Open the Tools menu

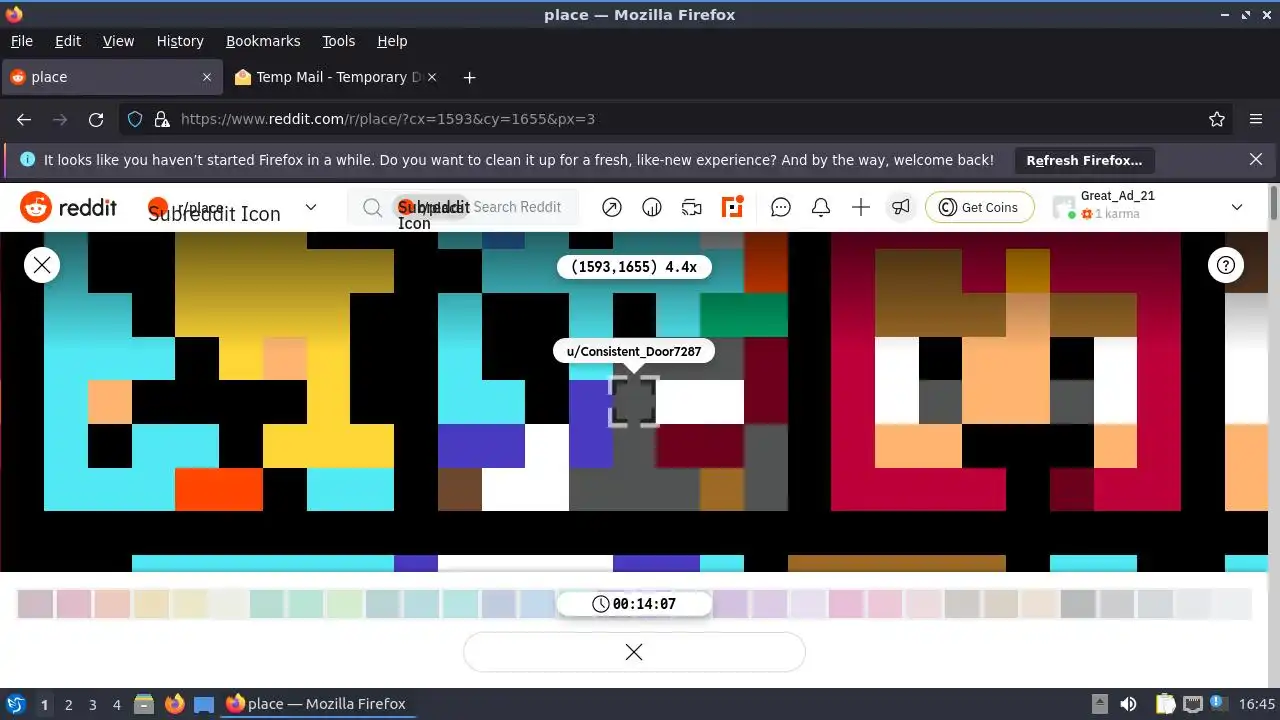(x=339, y=41)
